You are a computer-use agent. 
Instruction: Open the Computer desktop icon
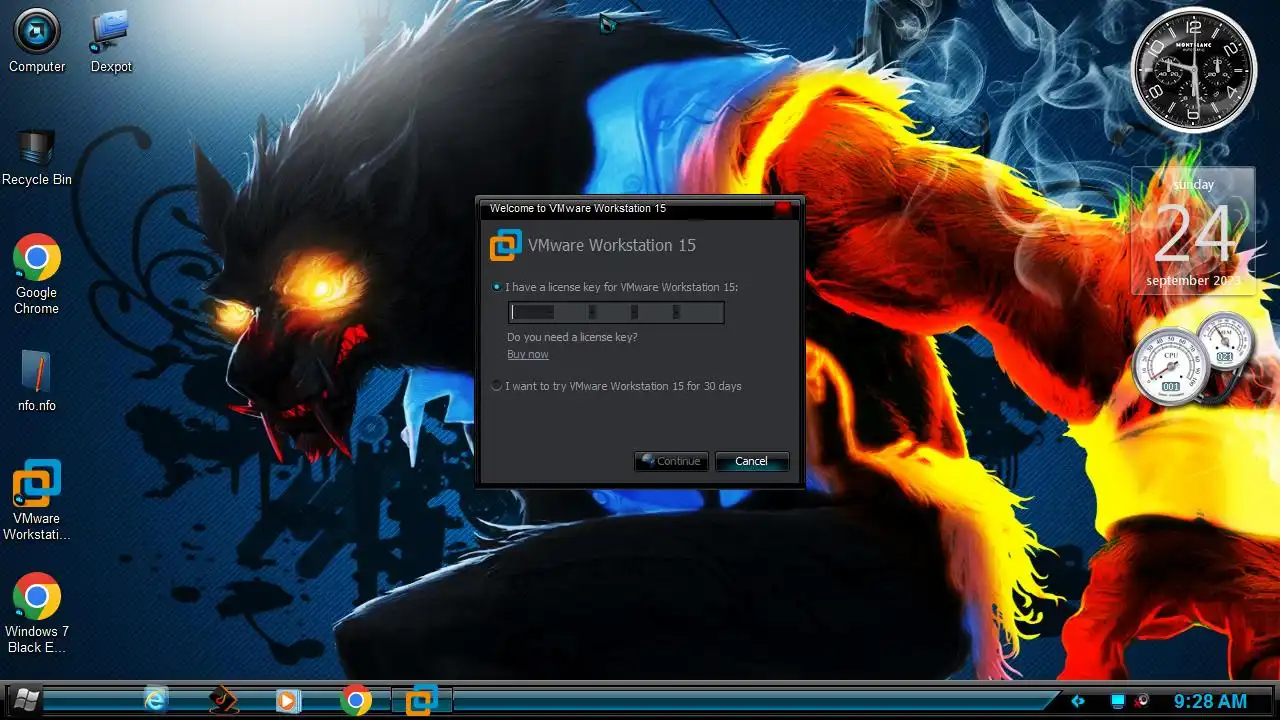[37, 41]
